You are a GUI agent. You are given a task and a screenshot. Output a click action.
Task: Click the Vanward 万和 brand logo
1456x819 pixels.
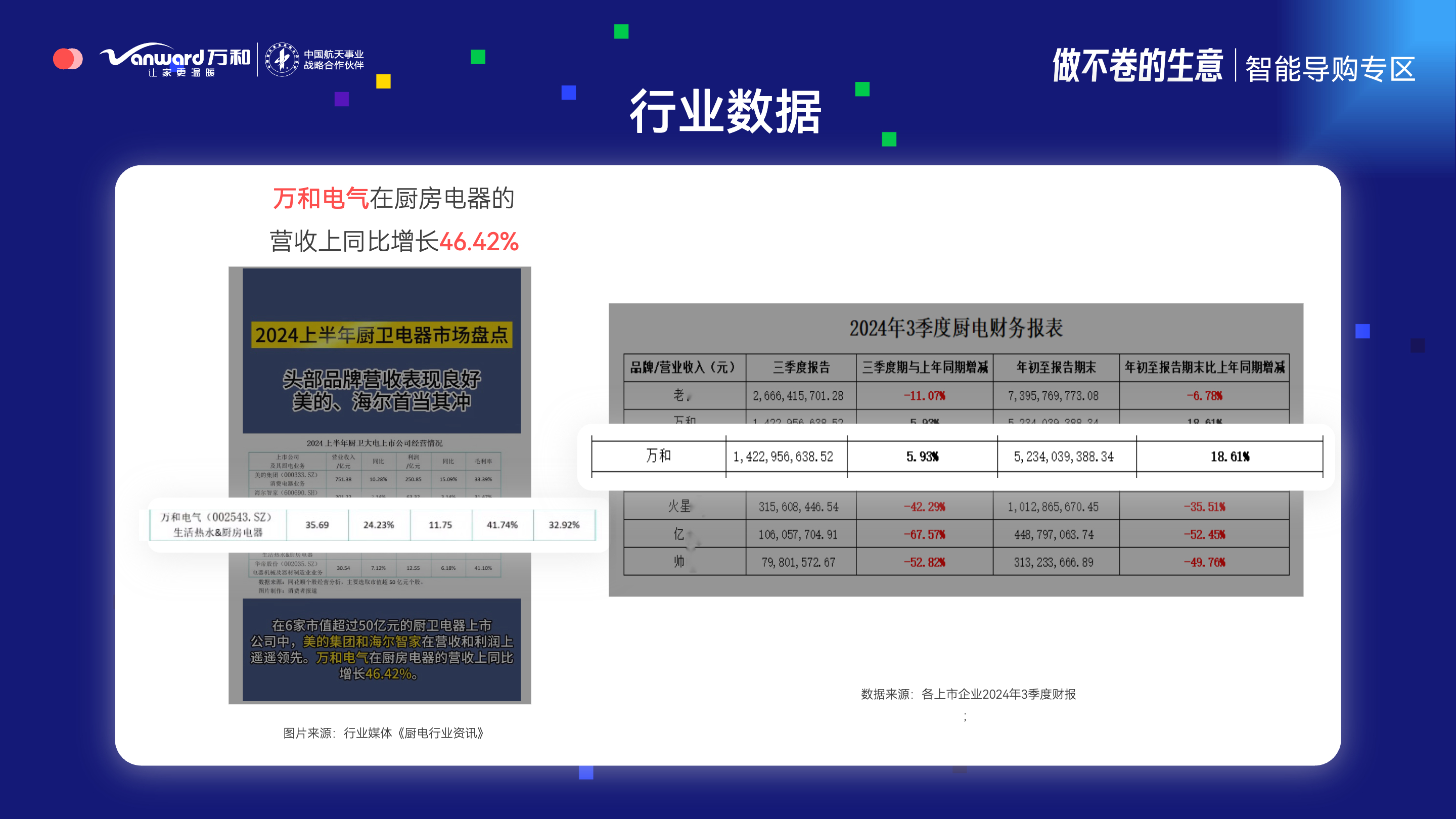click(174, 59)
